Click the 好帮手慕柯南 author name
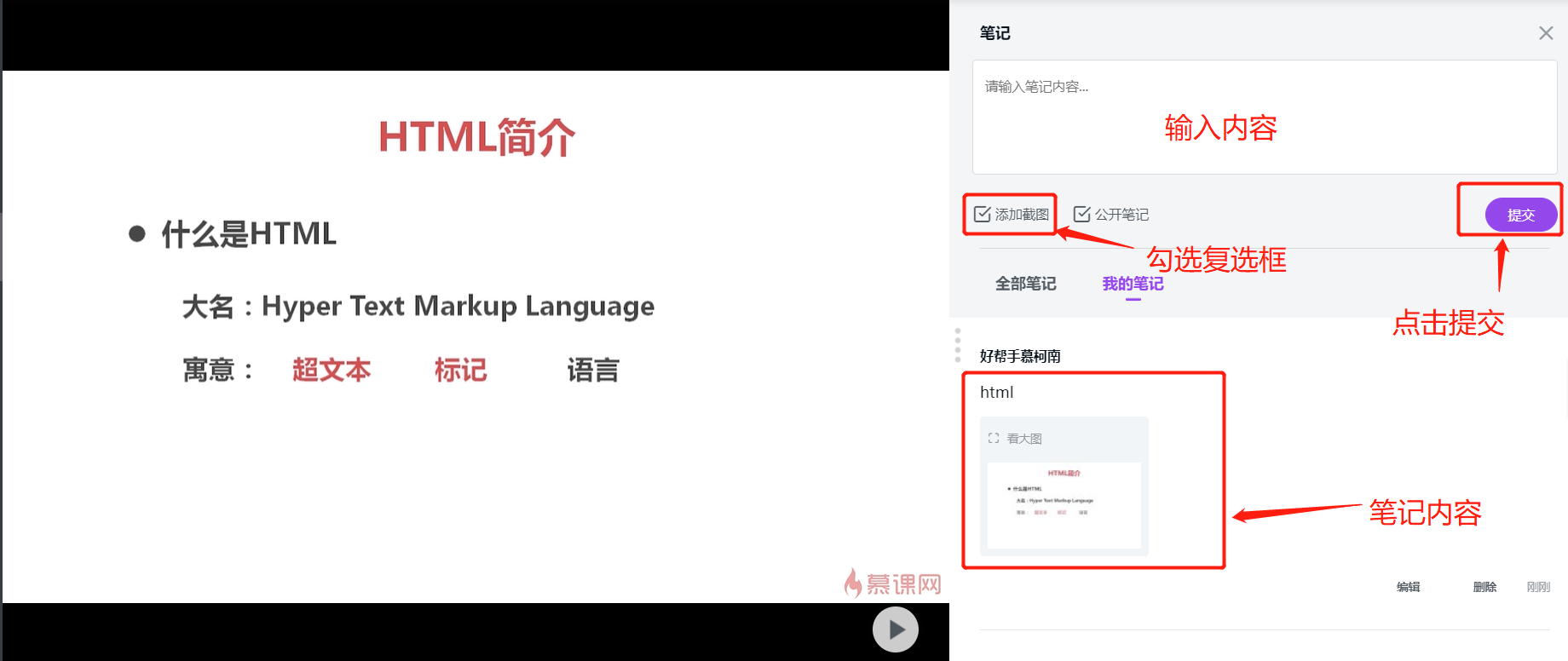 1020,356
